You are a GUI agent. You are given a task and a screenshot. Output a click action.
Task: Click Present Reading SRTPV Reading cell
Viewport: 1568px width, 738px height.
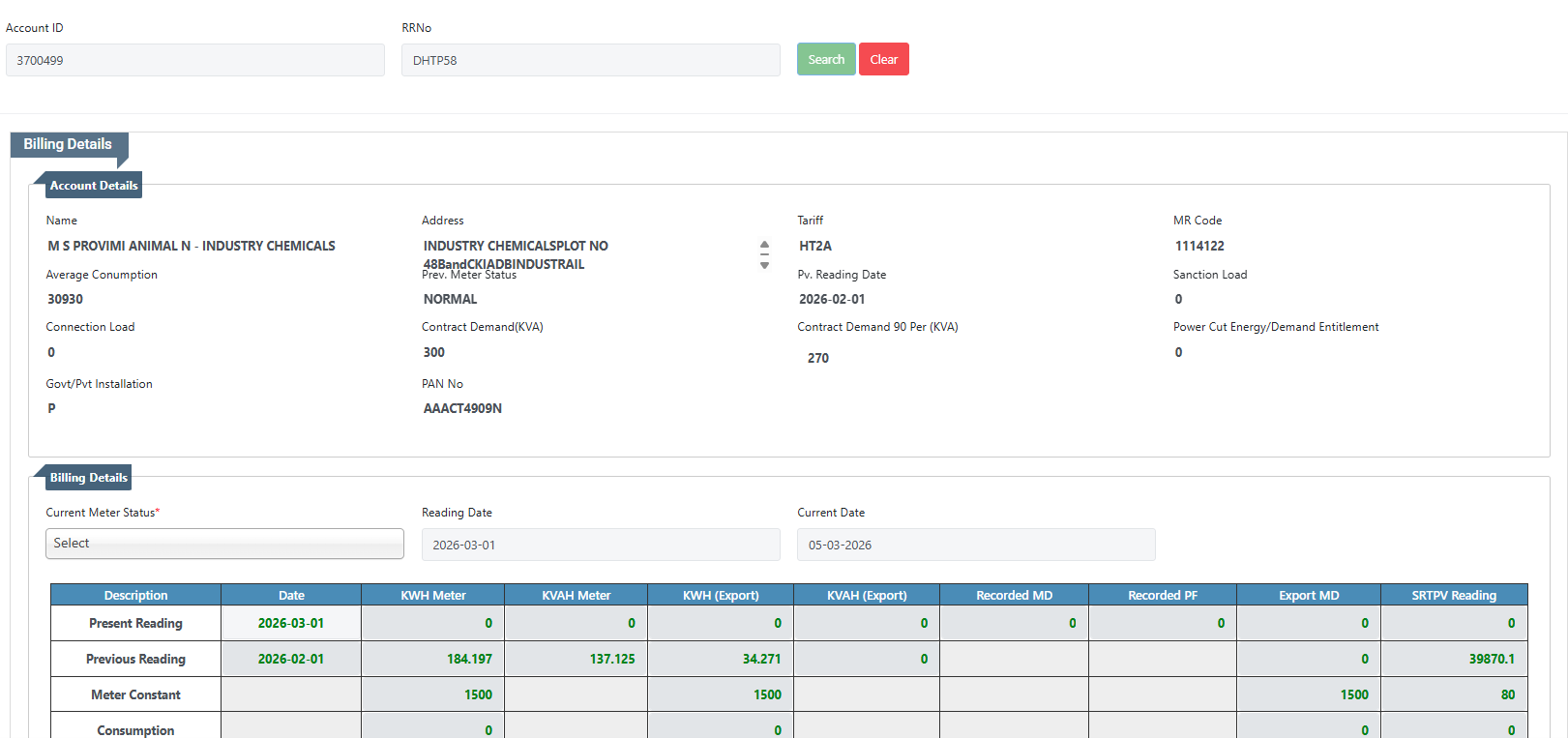coord(1453,624)
